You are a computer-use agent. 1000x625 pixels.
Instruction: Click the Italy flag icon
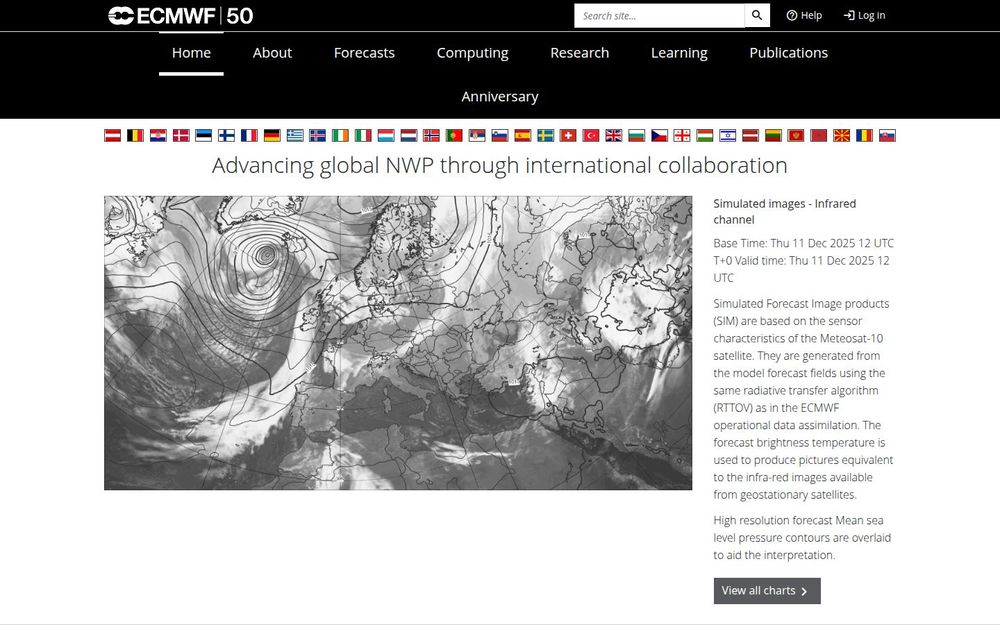[363, 135]
